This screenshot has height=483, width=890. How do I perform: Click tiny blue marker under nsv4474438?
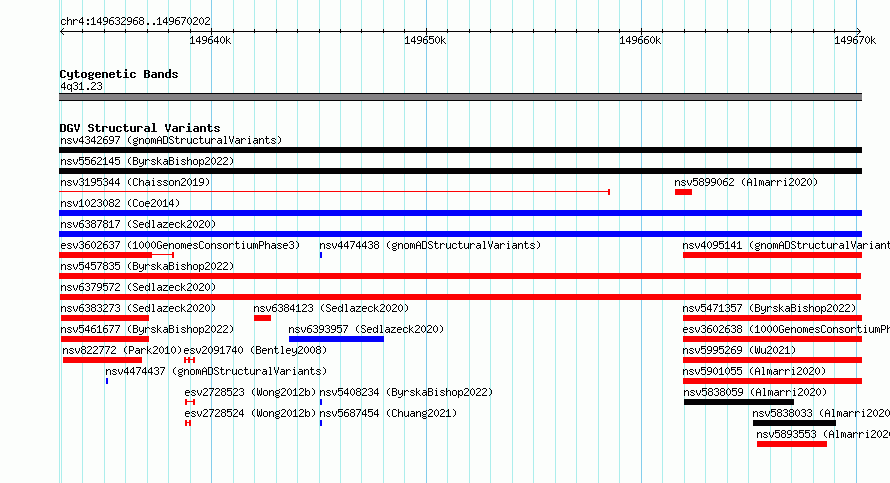[x=321, y=255]
